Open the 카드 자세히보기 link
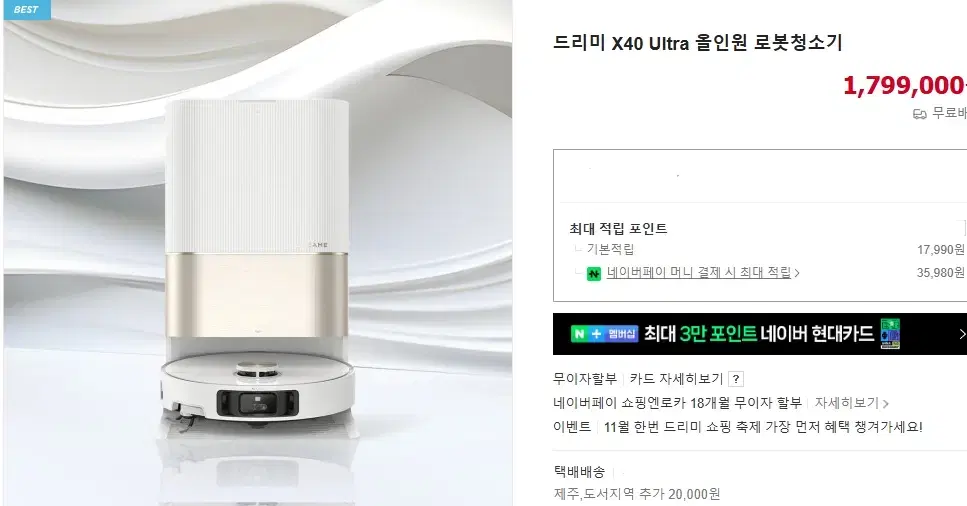This screenshot has height=506, width=967. (x=676, y=378)
